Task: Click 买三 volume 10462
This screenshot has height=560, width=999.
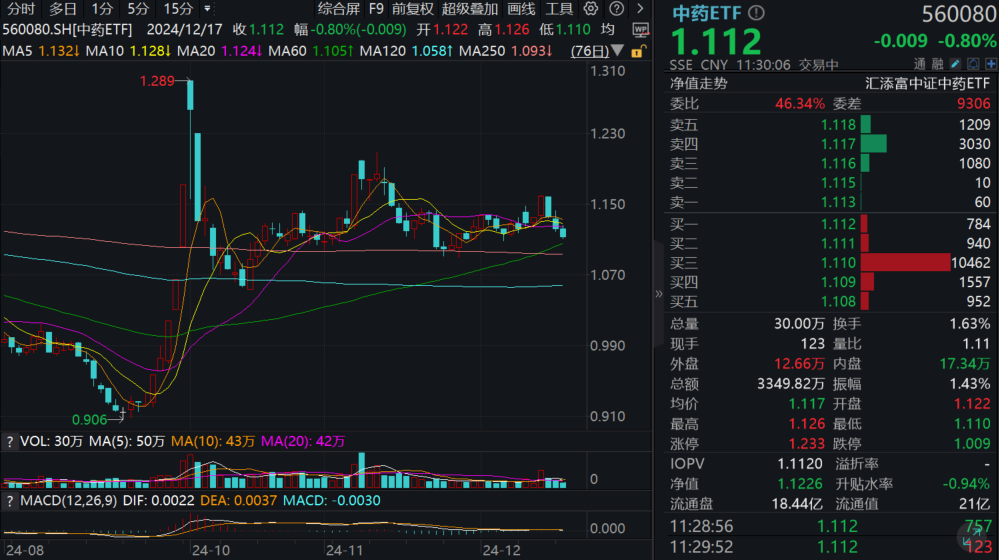Action: pyautogui.click(x=970, y=262)
